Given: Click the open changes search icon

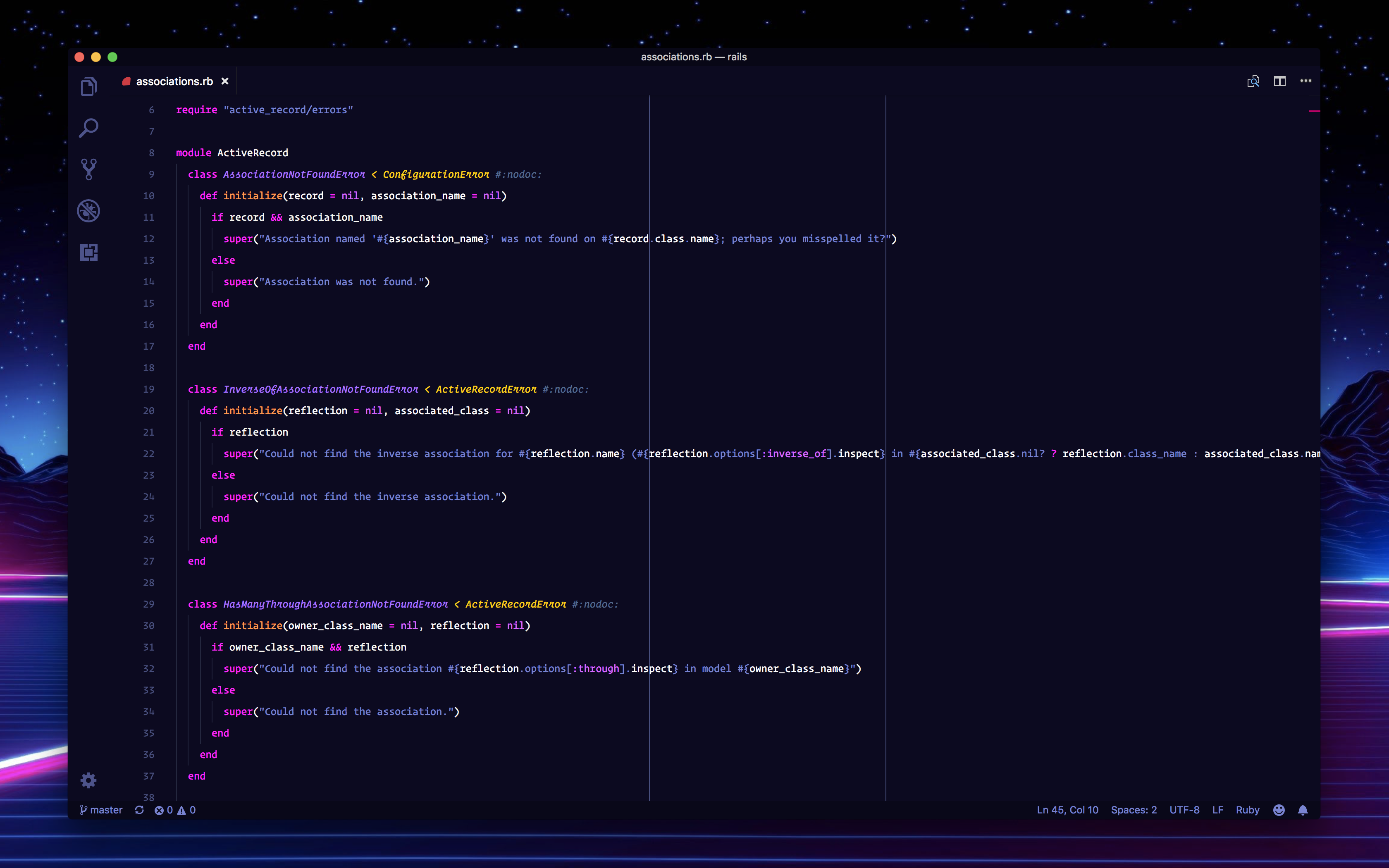Looking at the screenshot, I should click(1253, 81).
